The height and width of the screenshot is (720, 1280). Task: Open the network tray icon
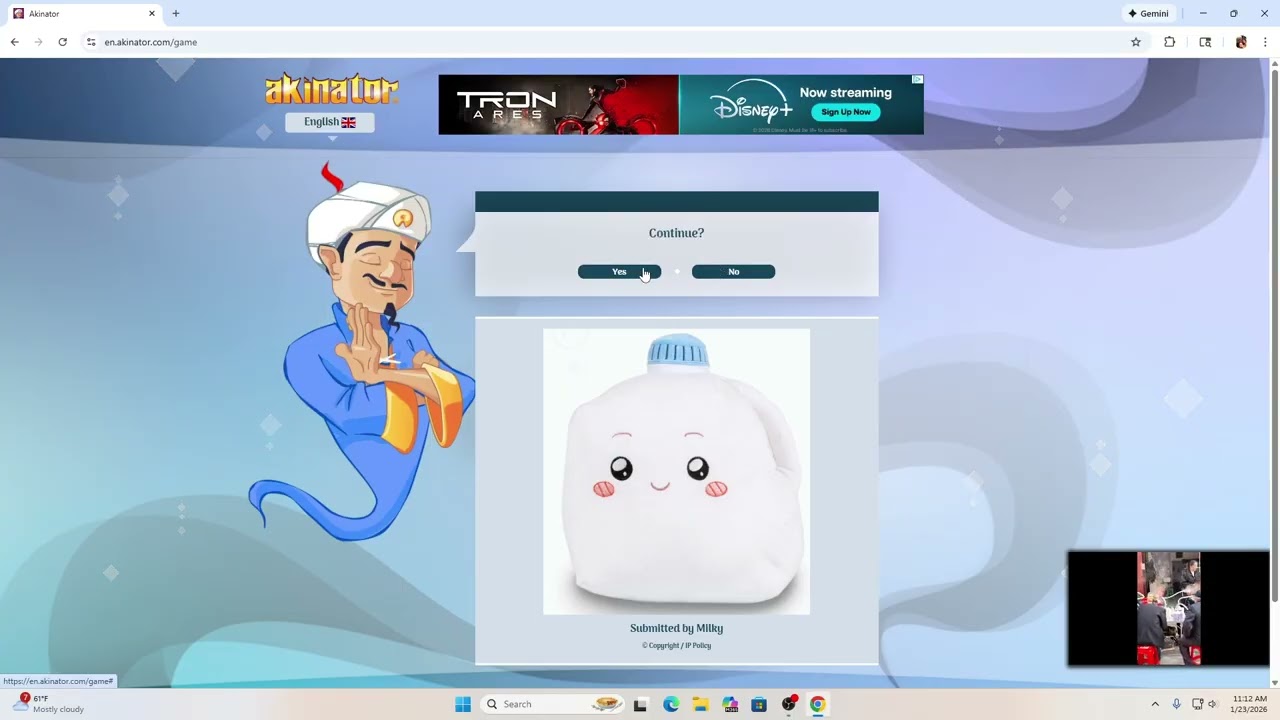pyautogui.click(x=1197, y=704)
